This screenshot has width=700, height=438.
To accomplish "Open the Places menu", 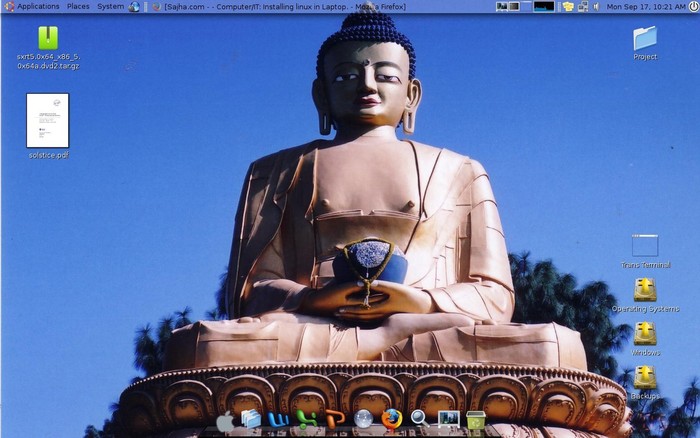I will coord(78,6).
